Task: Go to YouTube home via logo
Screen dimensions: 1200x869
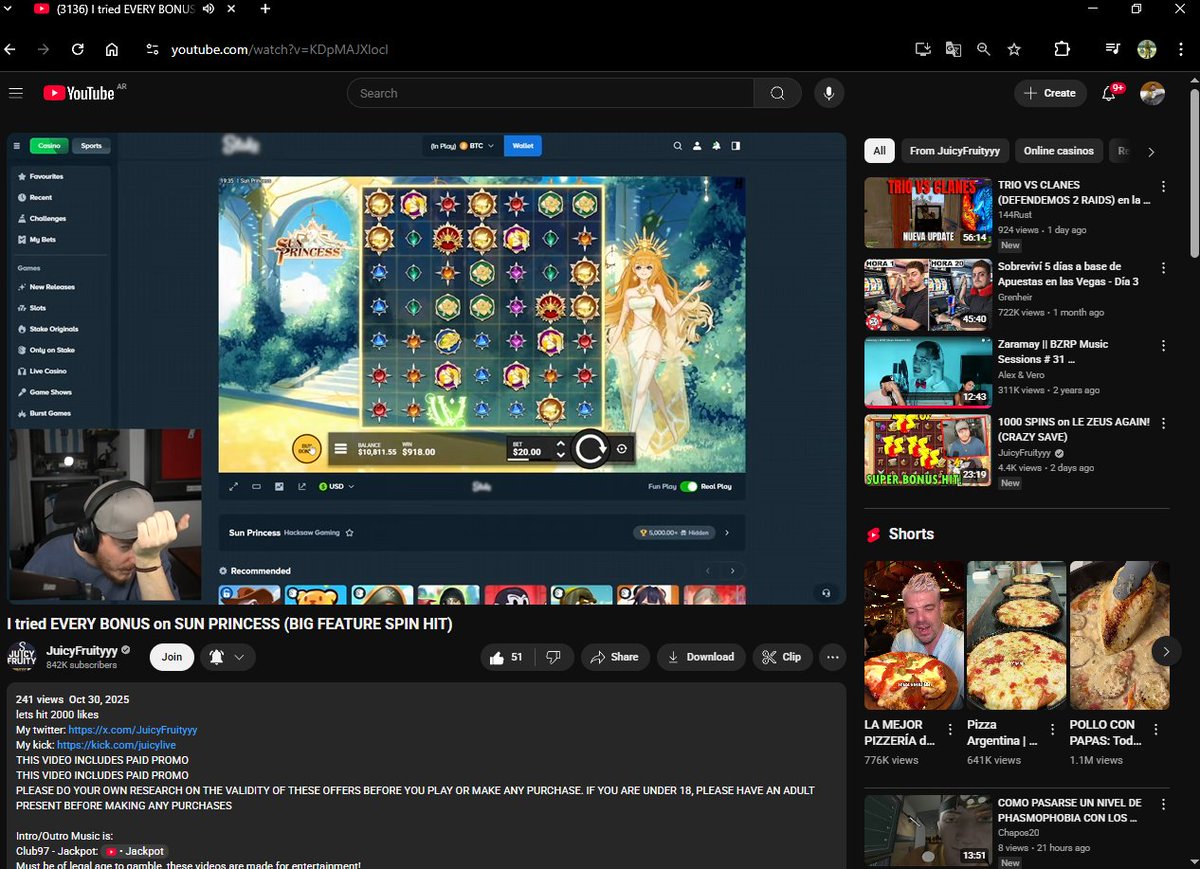Action: point(79,93)
